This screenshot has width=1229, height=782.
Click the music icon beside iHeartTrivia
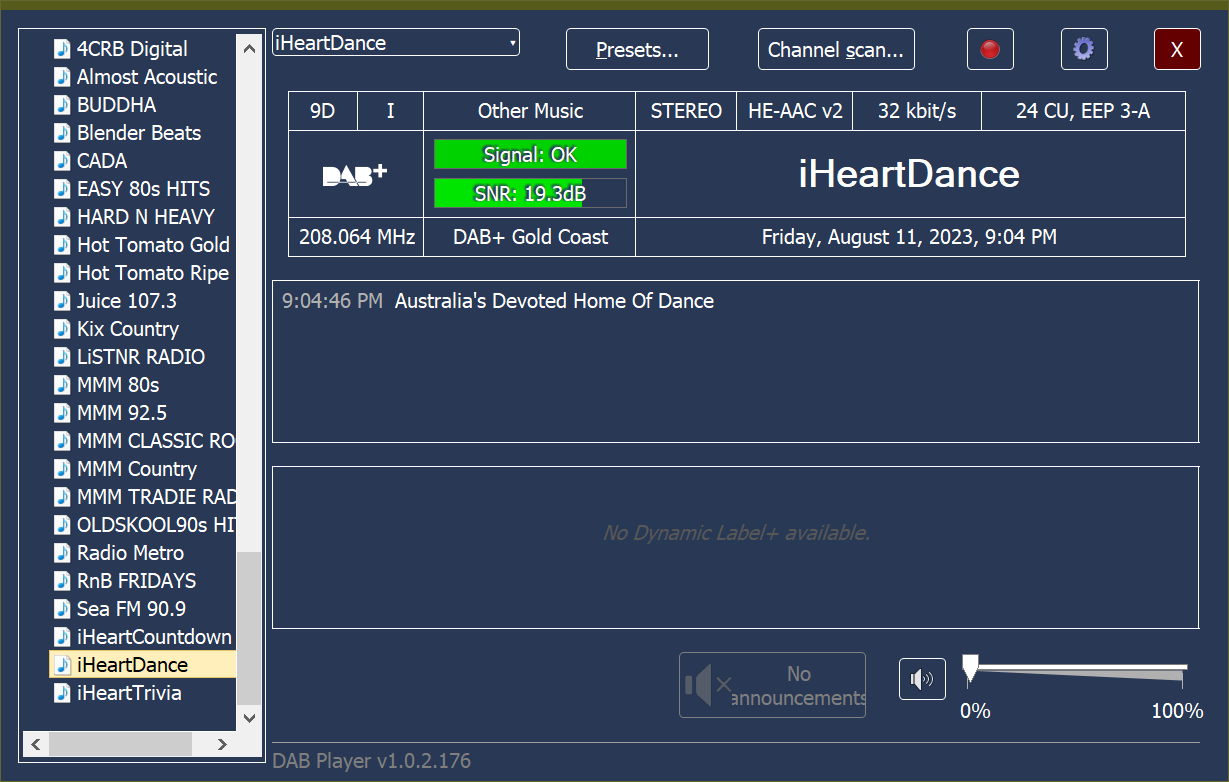pos(63,692)
